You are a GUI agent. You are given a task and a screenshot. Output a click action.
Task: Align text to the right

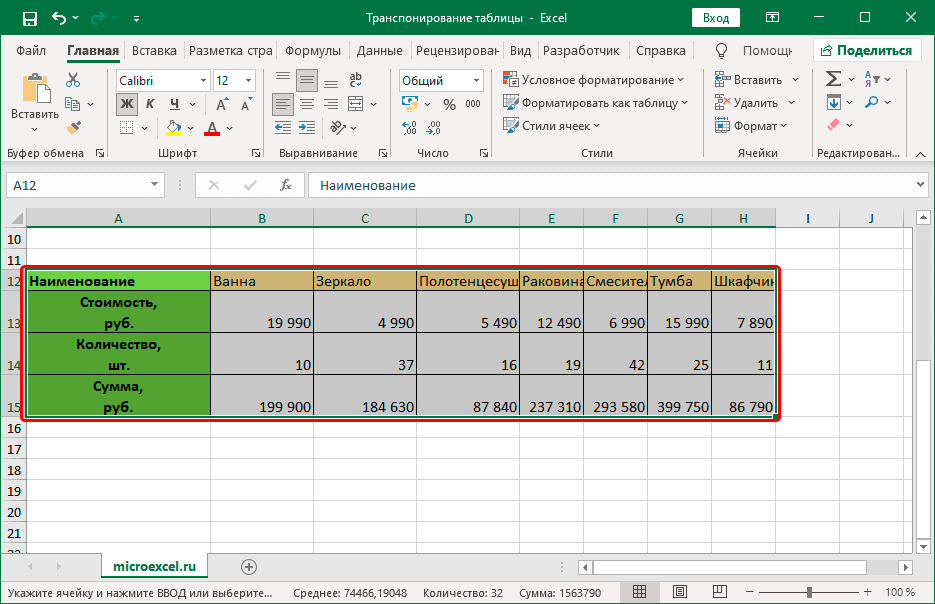(331, 104)
